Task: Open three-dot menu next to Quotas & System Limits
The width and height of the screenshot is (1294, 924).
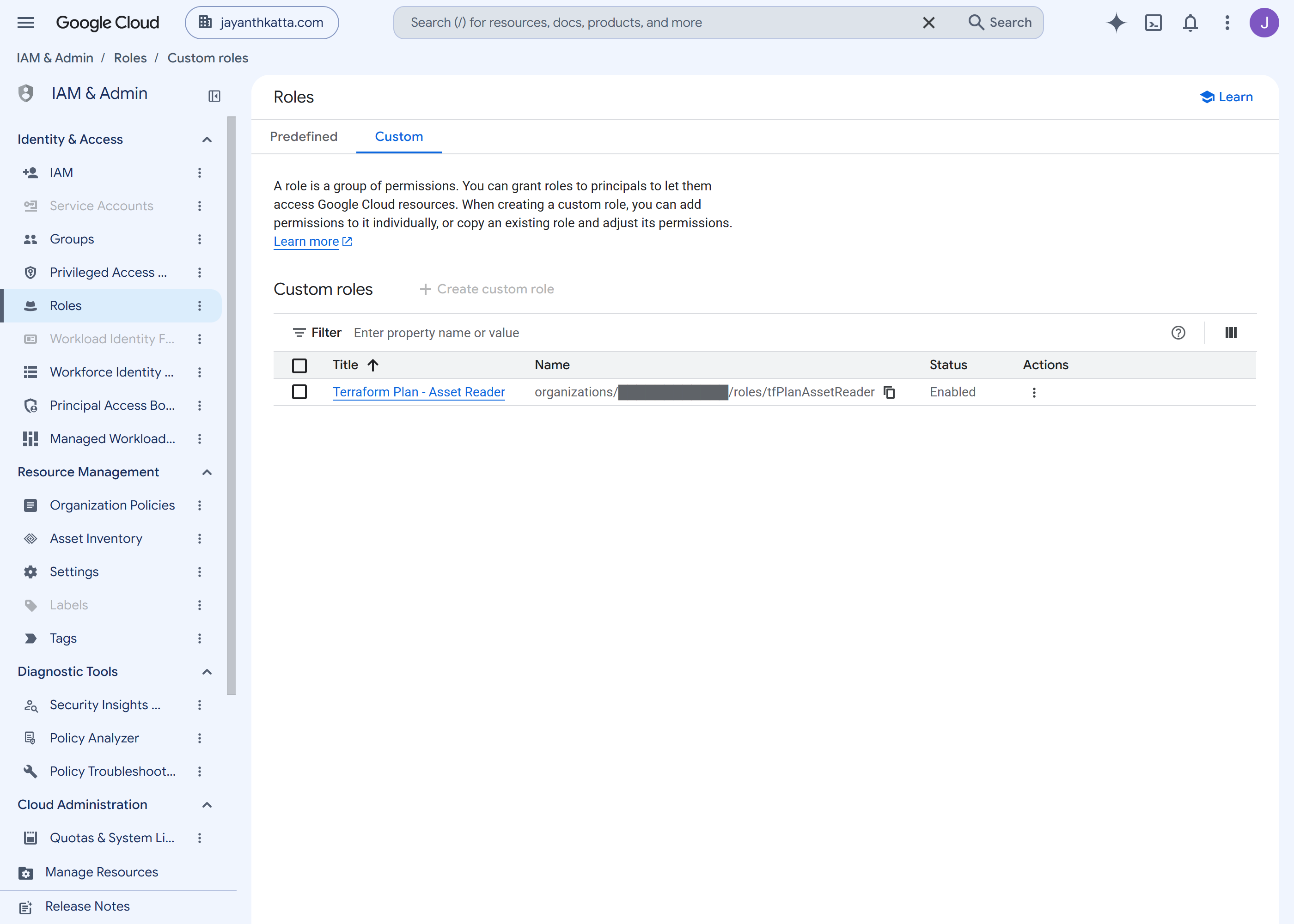Action: pyautogui.click(x=199, y=838)
